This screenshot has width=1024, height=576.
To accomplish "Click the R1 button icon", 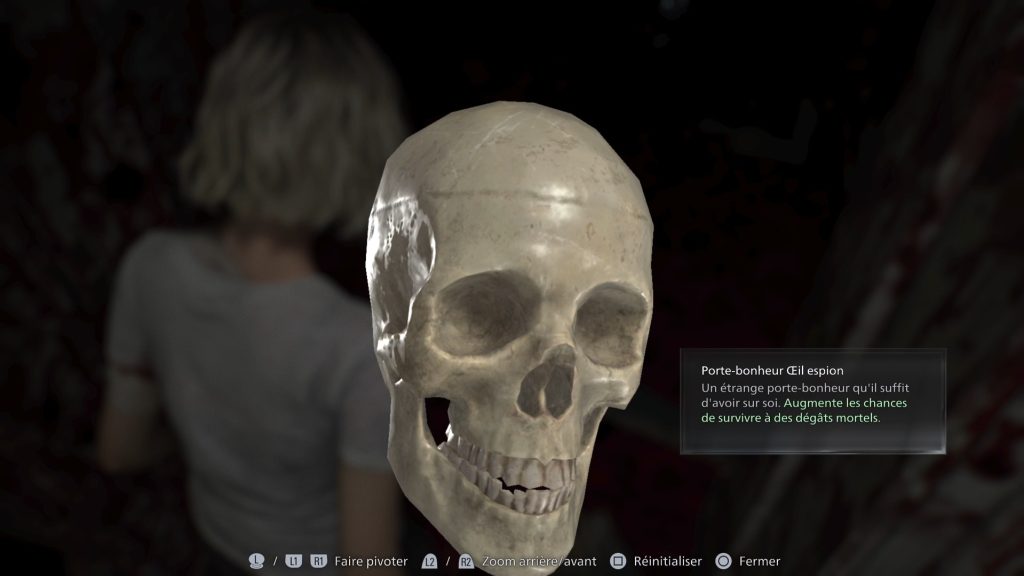I will tap(319, 561).
